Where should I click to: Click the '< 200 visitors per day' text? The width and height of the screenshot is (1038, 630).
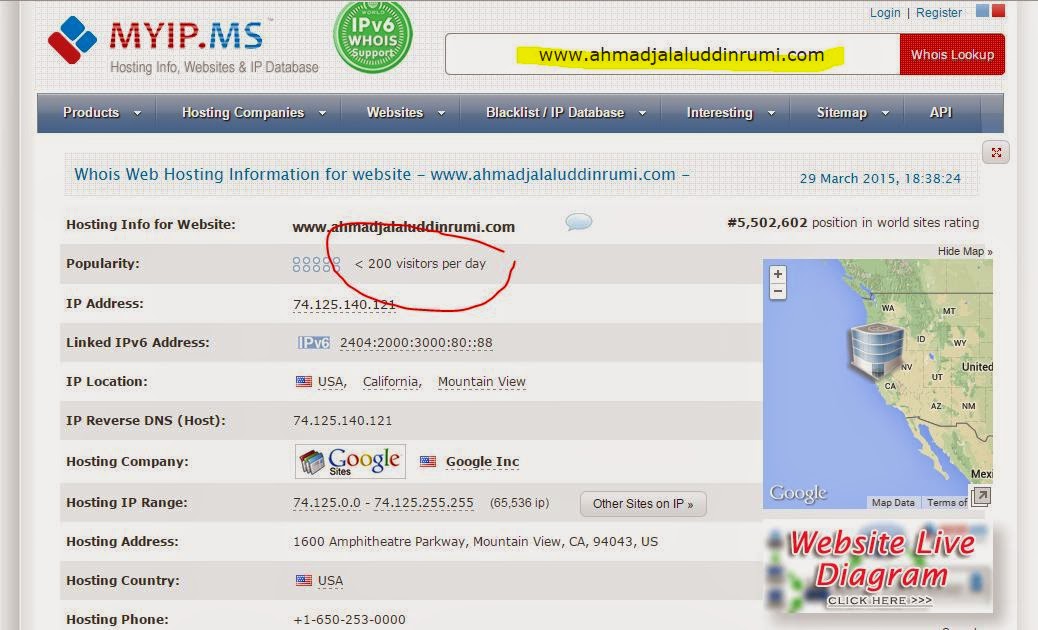pos(420,263)
